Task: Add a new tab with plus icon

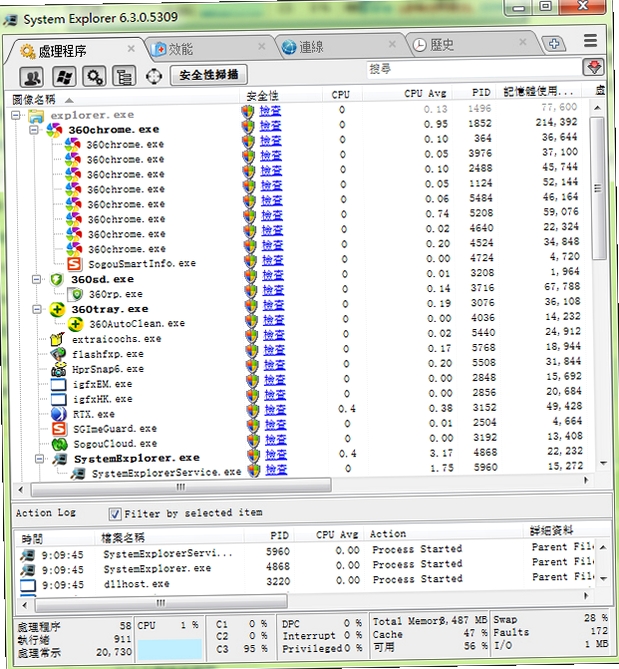Action: click(x=554, y=44)
